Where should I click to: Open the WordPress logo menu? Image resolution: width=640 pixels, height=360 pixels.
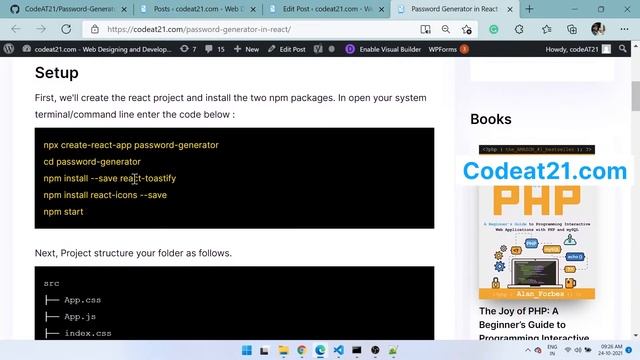tap(9, 49)
